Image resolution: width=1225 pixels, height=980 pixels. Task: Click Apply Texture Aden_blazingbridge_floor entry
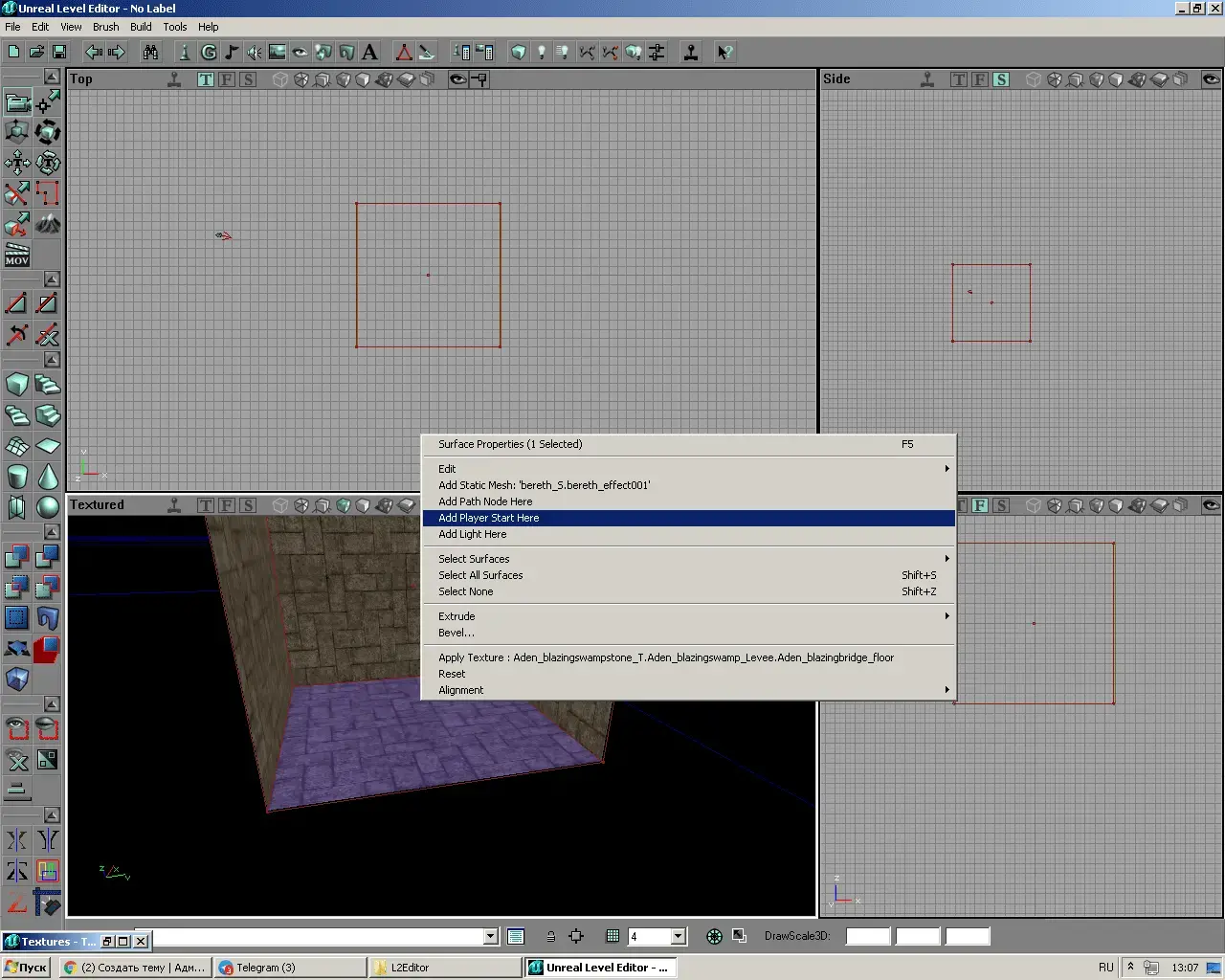point(688,657)
